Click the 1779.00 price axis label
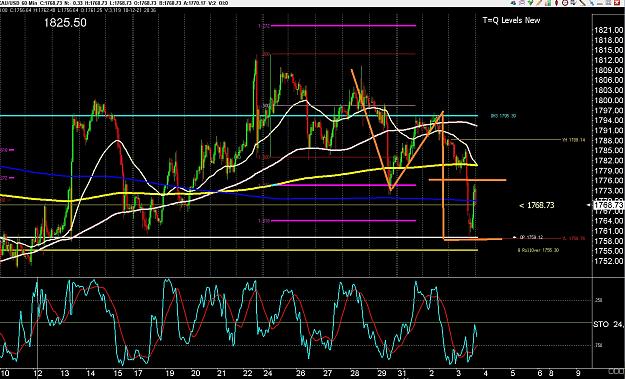 click(608, 171)
